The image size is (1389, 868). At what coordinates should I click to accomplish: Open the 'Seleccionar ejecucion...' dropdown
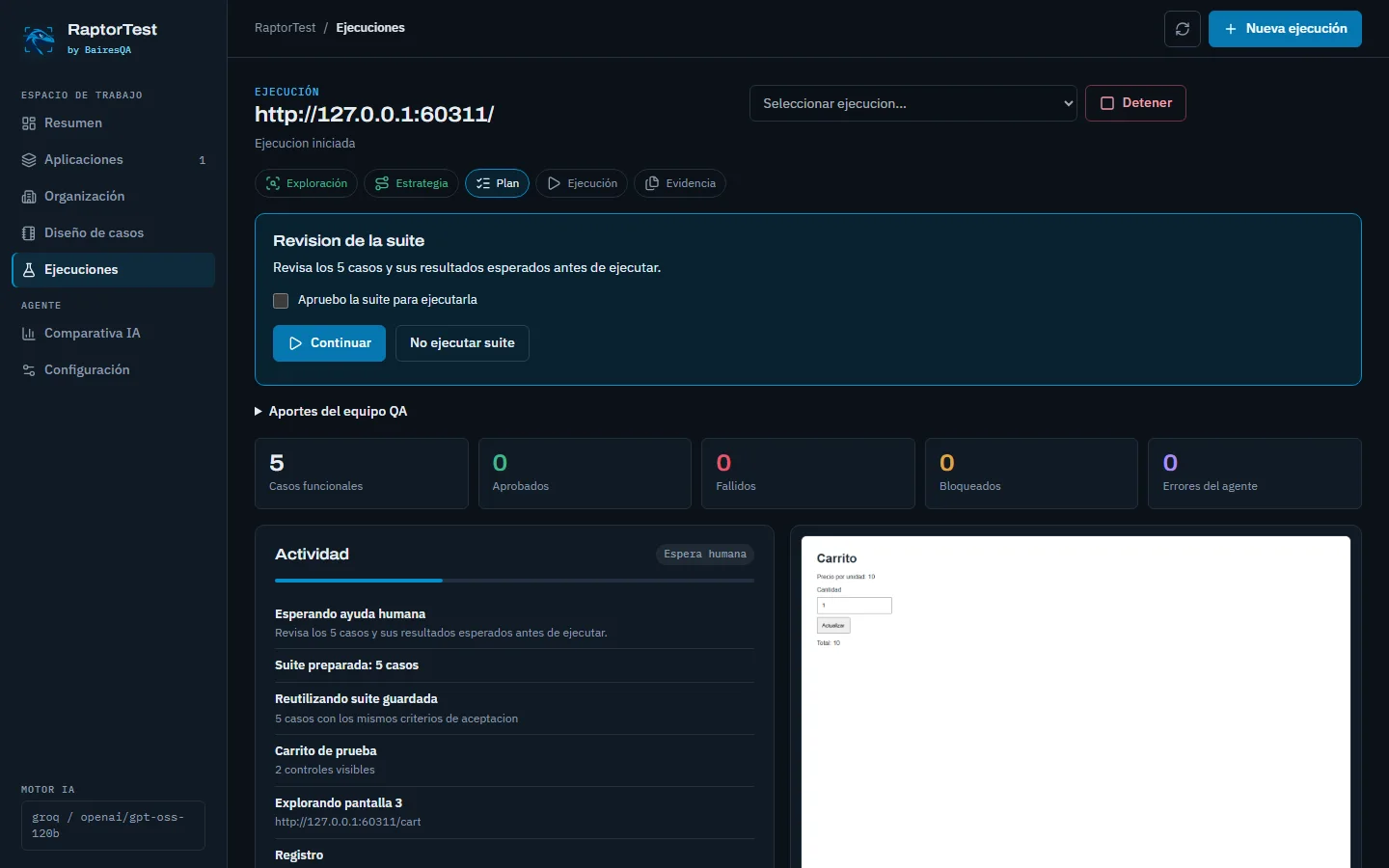[x=913, y=103]
